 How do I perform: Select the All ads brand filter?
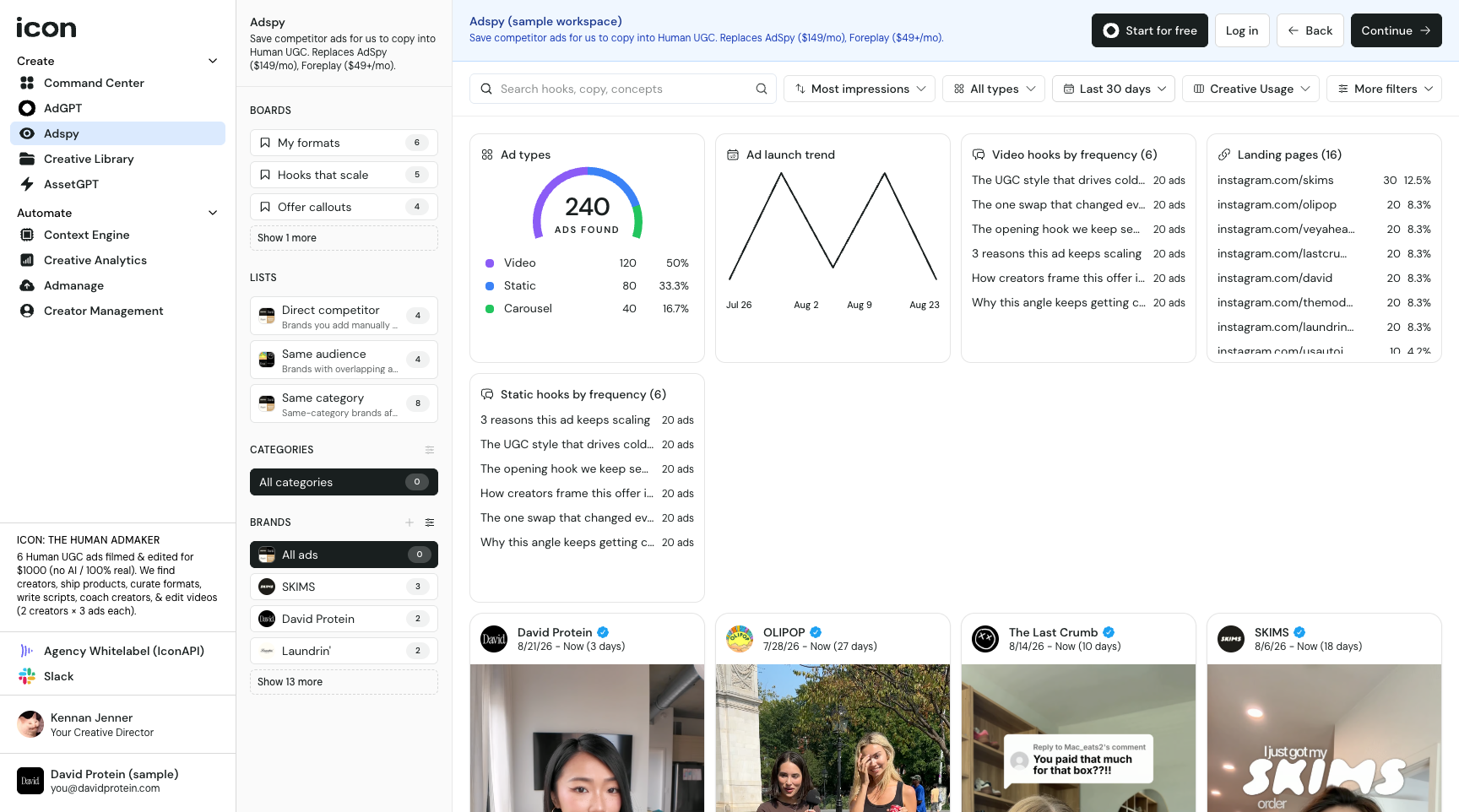pos(344,555)
